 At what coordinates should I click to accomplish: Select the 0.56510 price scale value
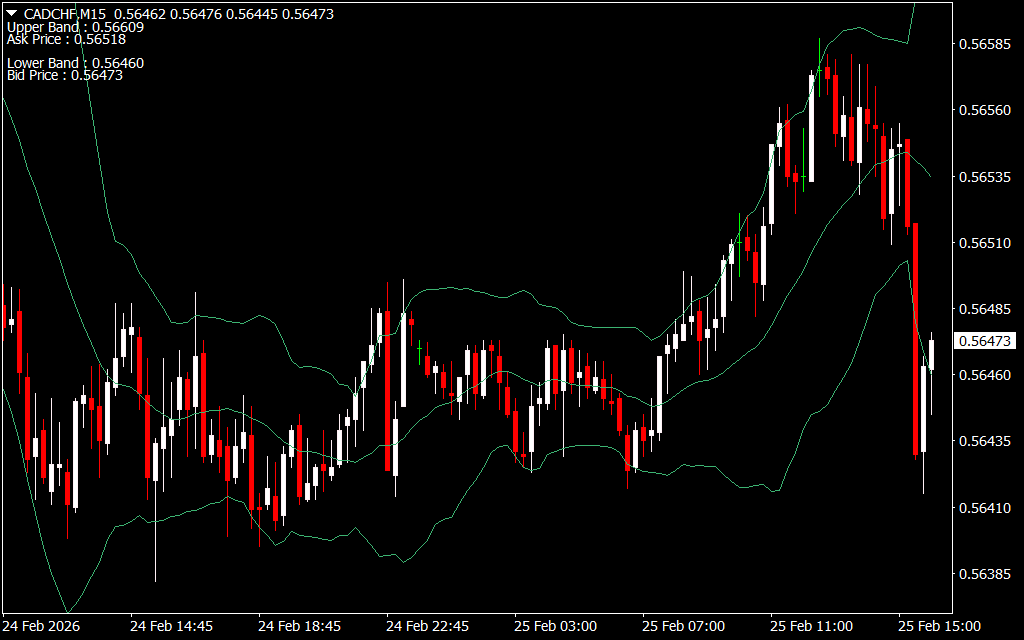(x=985, y=243)
